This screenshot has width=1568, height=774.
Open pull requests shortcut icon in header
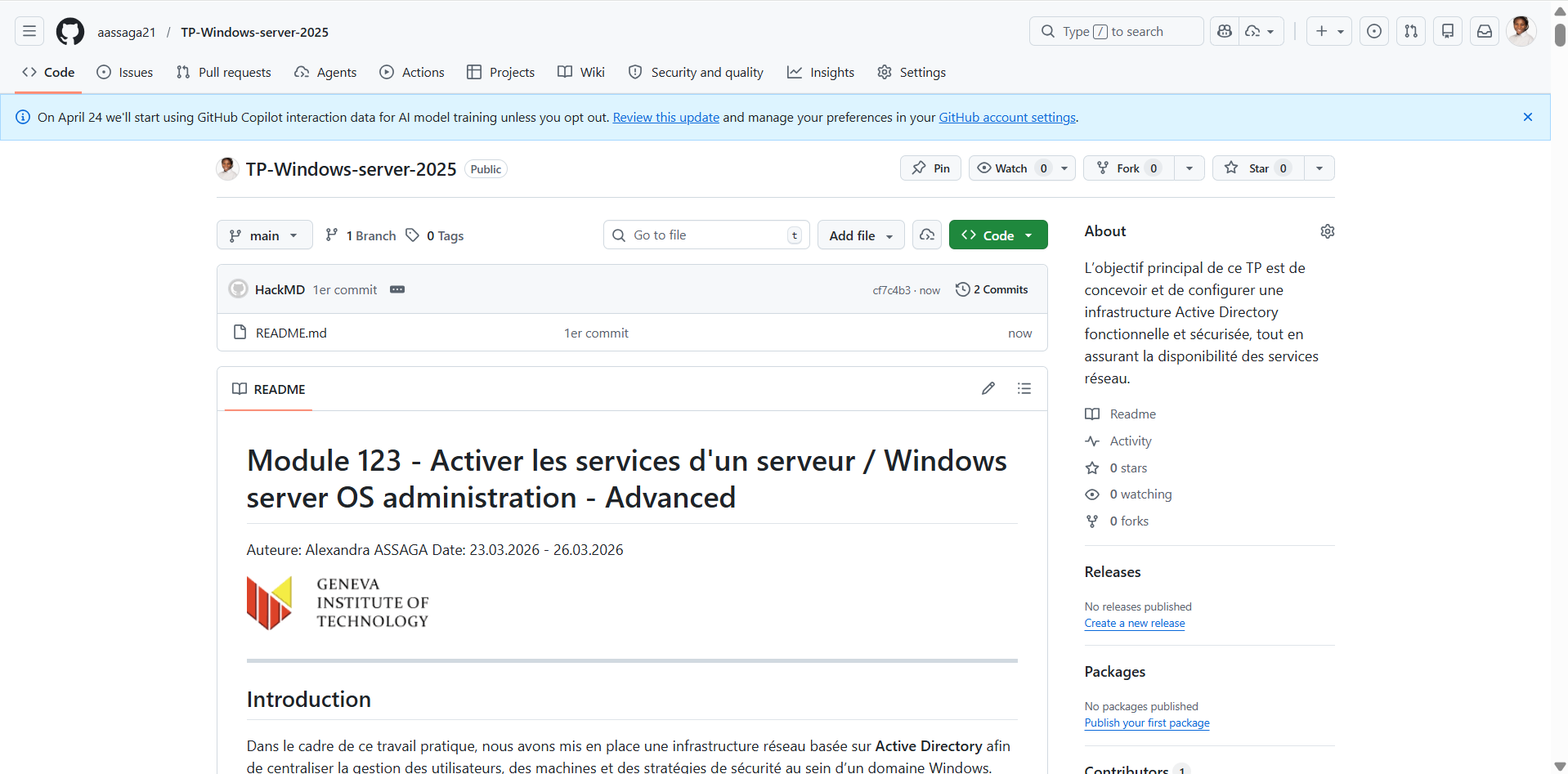coord(1411,31)
